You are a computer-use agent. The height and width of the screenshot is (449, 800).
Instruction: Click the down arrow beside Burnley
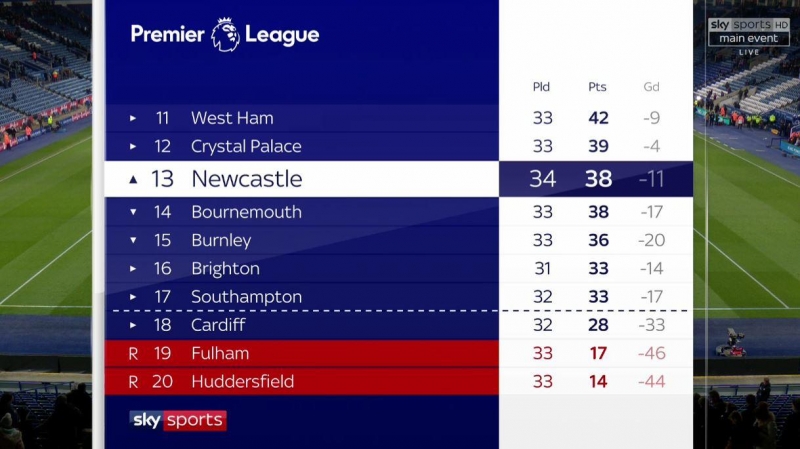point(133,240)
